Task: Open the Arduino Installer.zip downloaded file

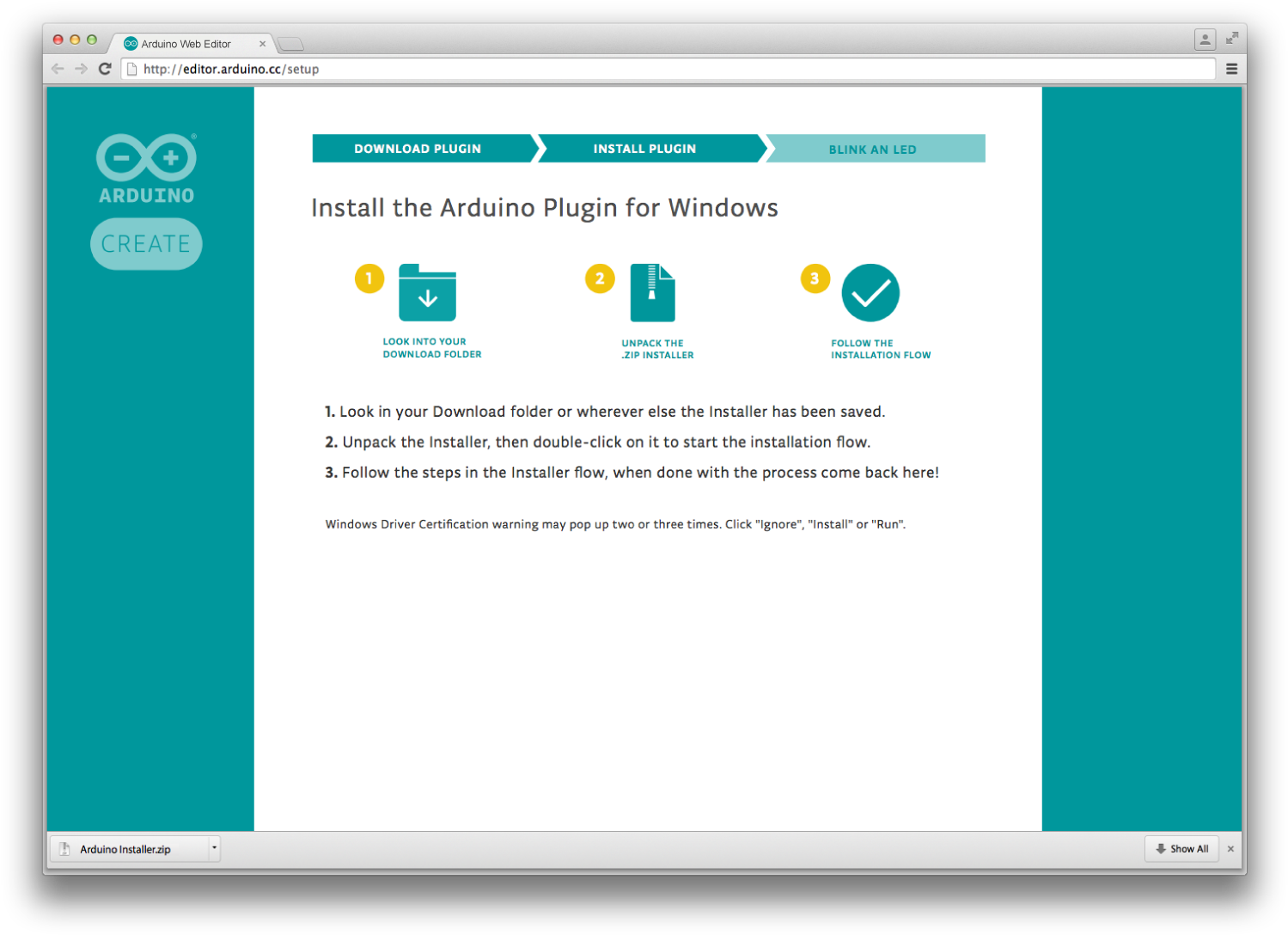Action: pyautogui.click(x=125, y=849)
